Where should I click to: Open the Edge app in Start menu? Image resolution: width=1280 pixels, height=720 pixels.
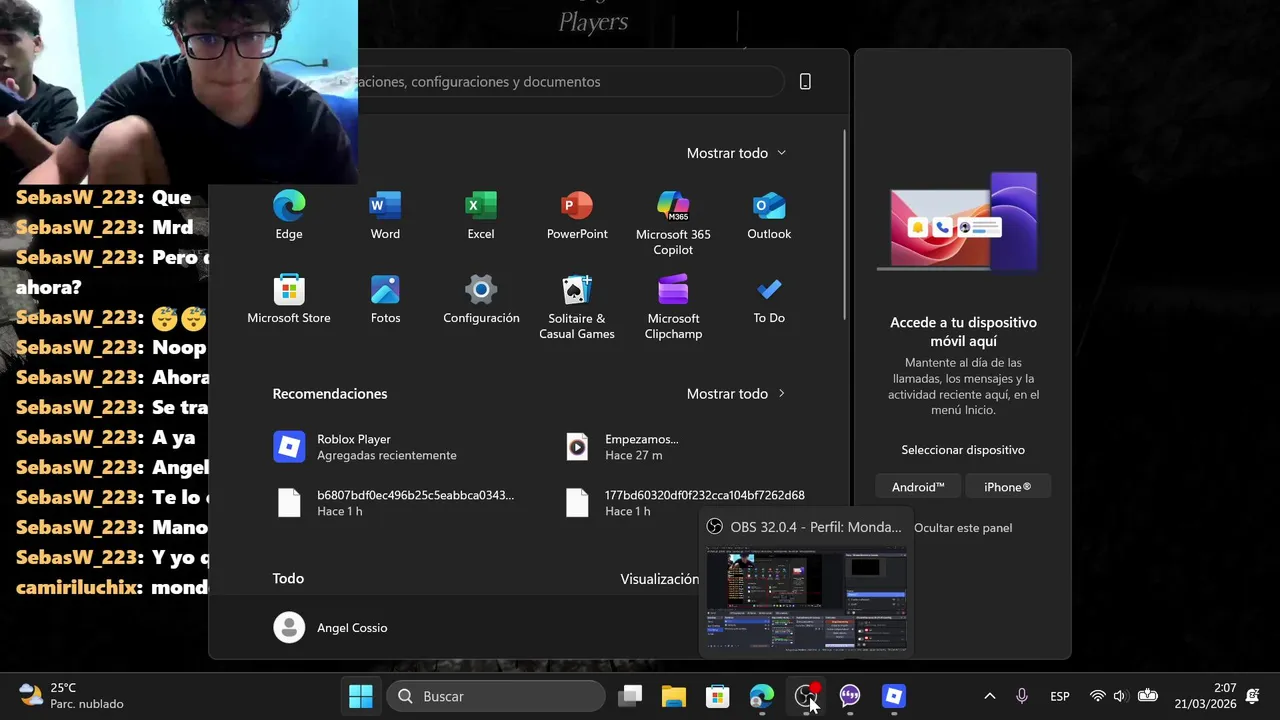pyautogui.click(x=289, y=215)
